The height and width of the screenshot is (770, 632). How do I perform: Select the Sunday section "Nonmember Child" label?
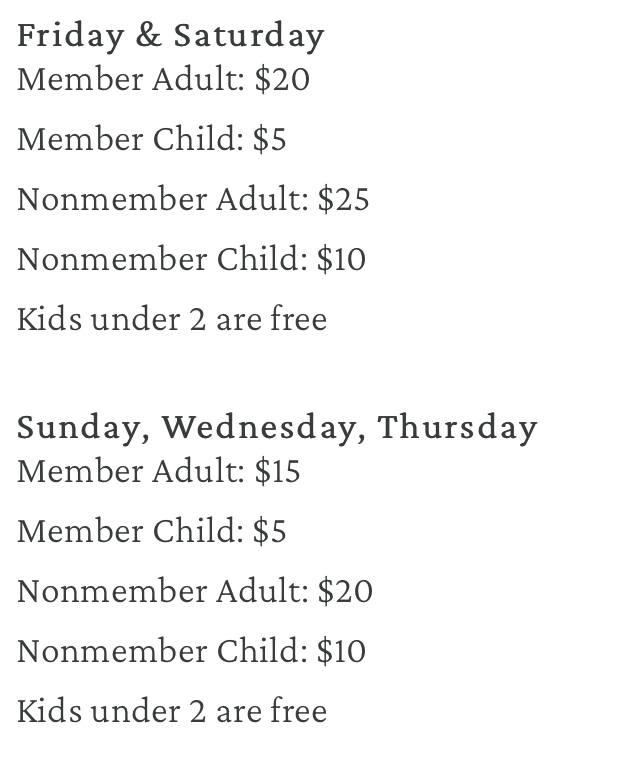click(162, 651)
